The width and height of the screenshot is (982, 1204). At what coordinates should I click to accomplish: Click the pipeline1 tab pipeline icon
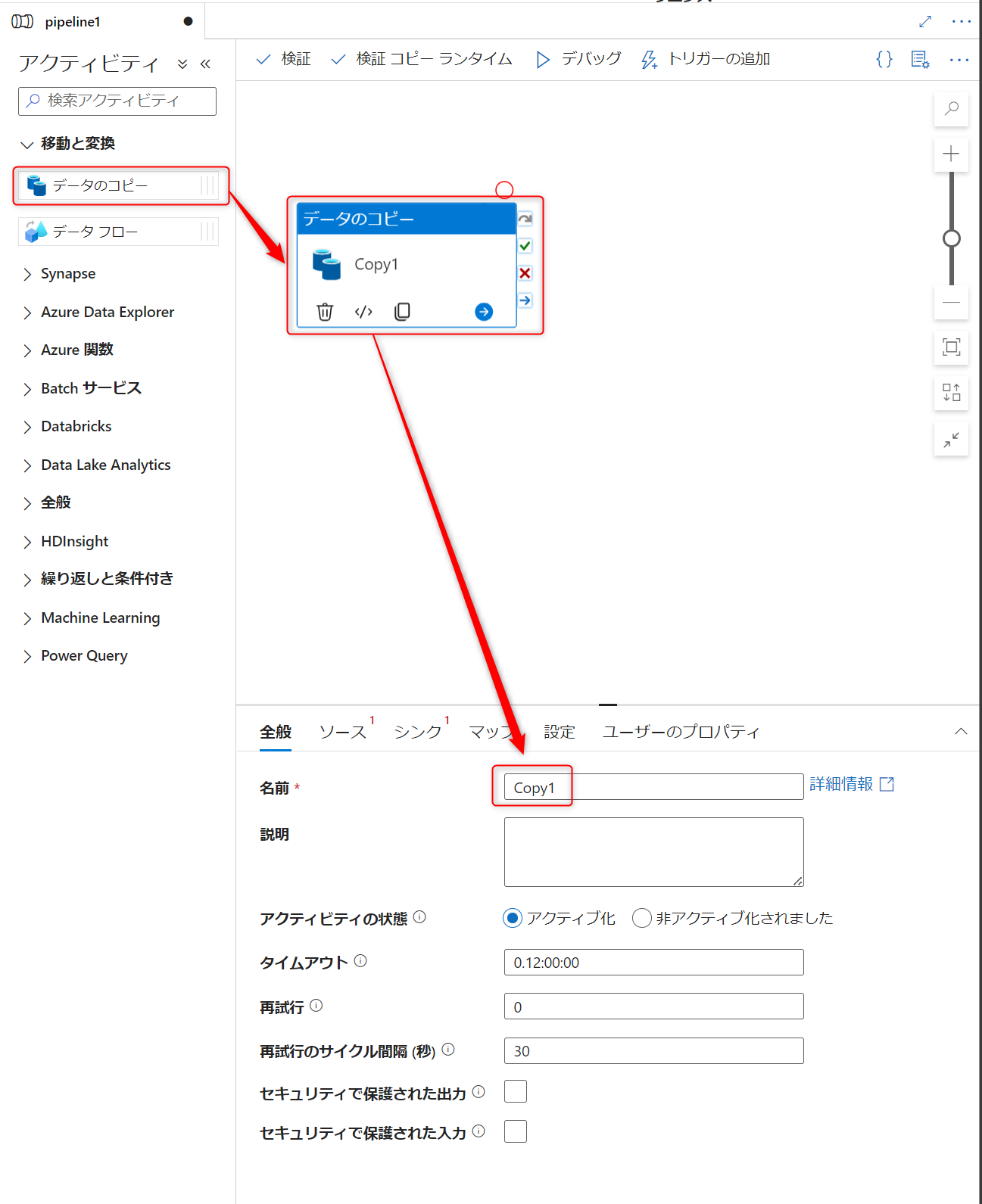(x=23, y=22)
